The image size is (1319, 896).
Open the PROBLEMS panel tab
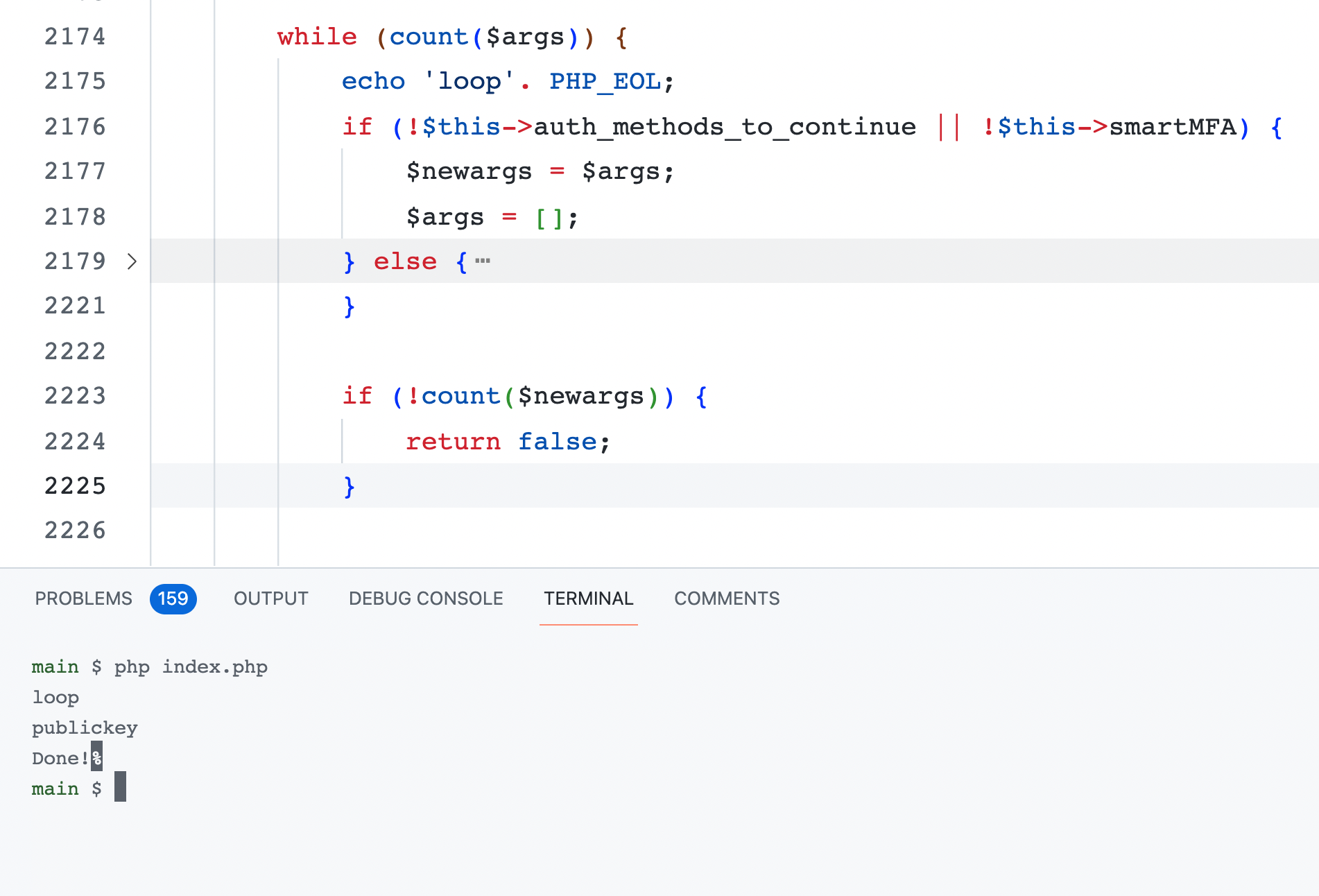83,598
